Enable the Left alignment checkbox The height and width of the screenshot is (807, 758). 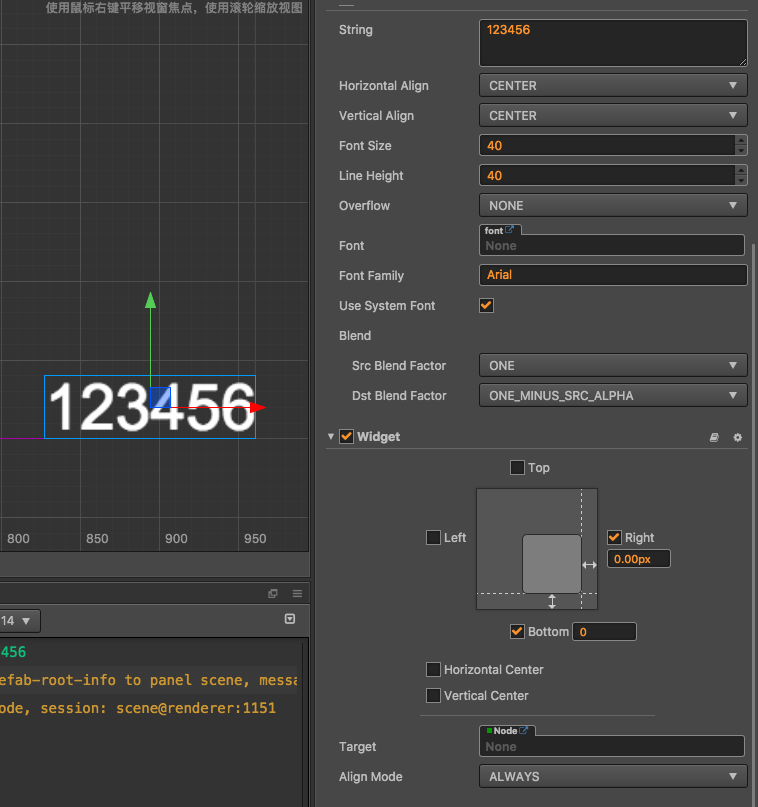[433, 537]
